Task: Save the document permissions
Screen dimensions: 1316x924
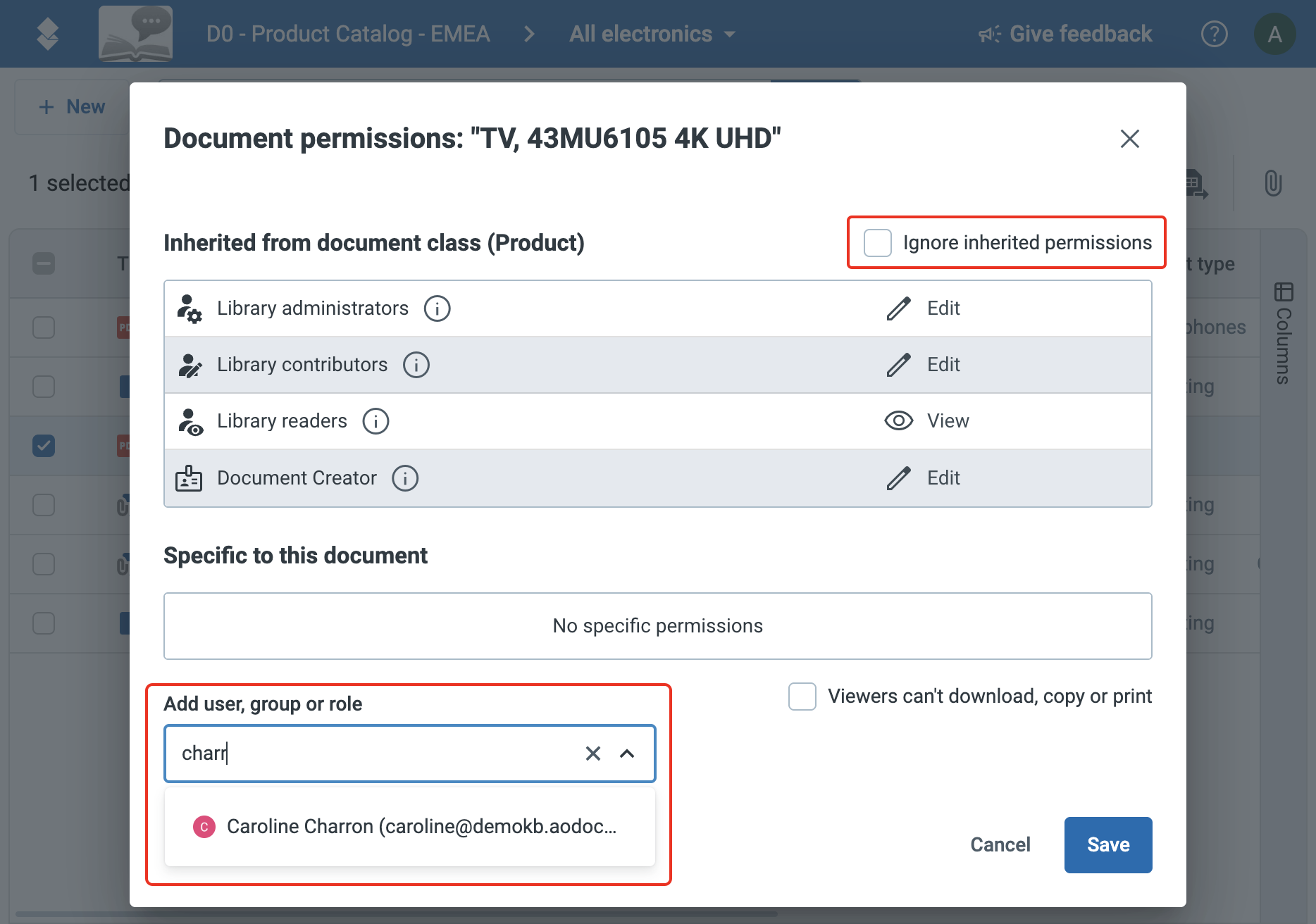Action: [1108, 845]
